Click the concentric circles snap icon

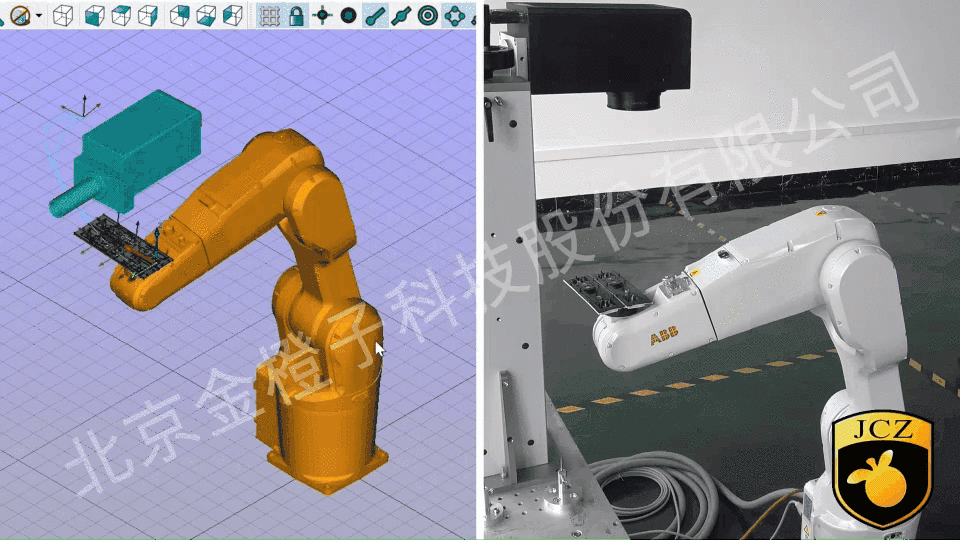click(427, 15)
